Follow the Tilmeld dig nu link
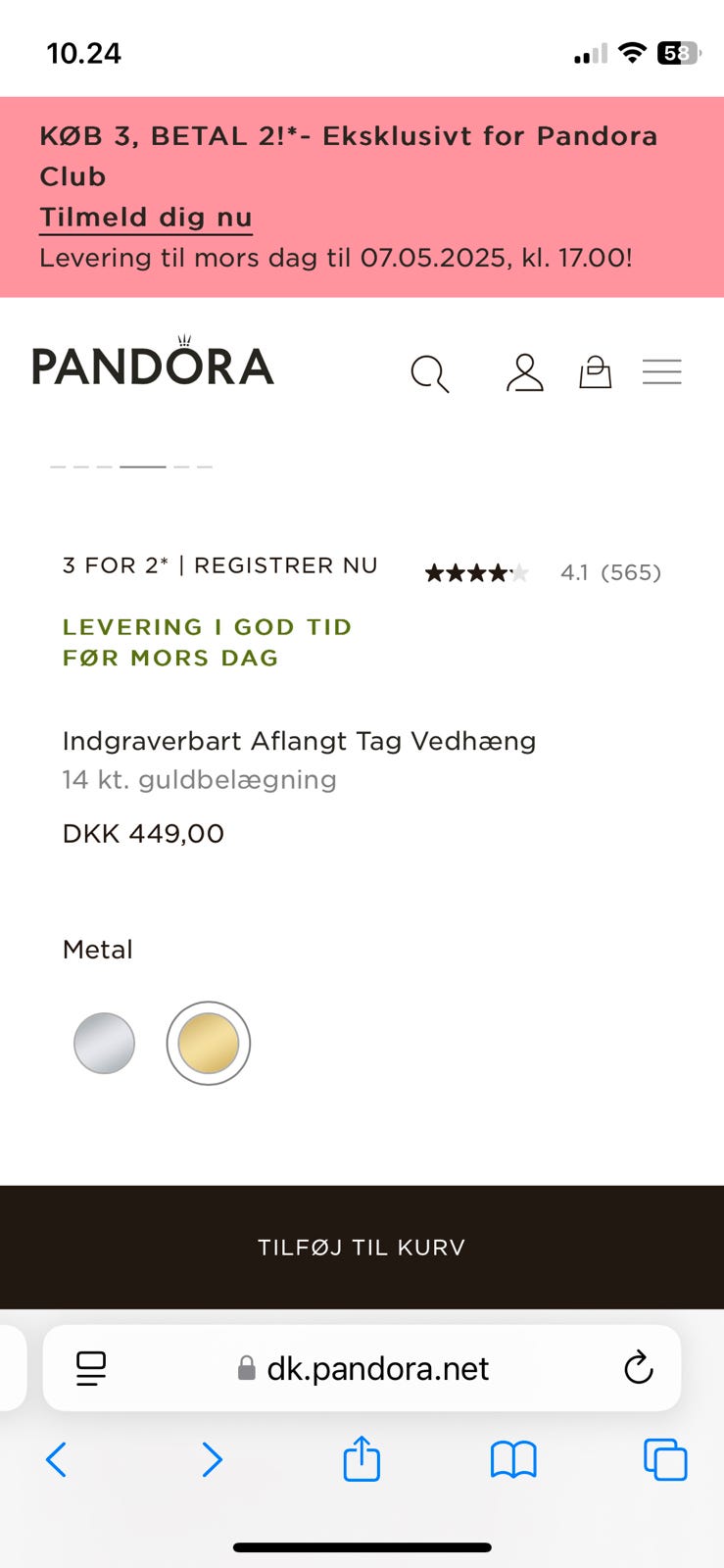 pyautogui.click(x=146, y=218)
